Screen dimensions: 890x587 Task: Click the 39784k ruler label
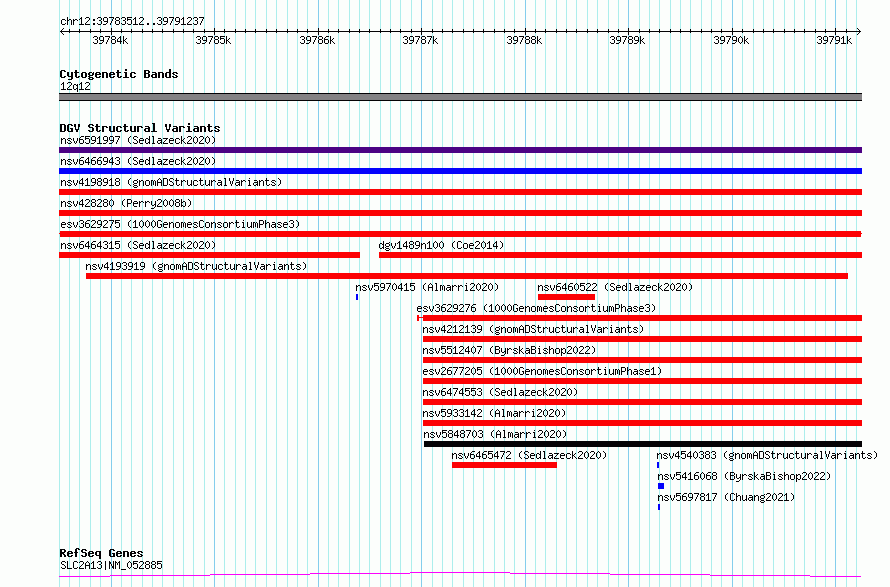pos(110,40)
